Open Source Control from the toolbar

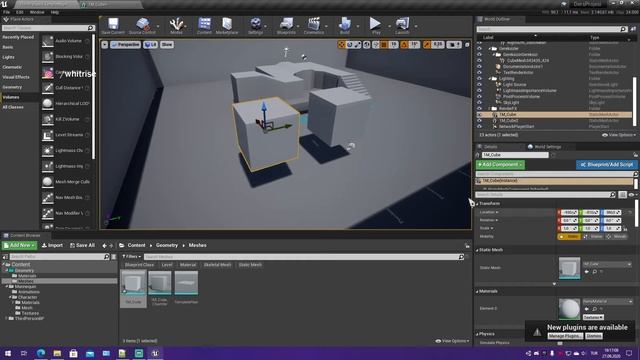click(x=142, y=25)
